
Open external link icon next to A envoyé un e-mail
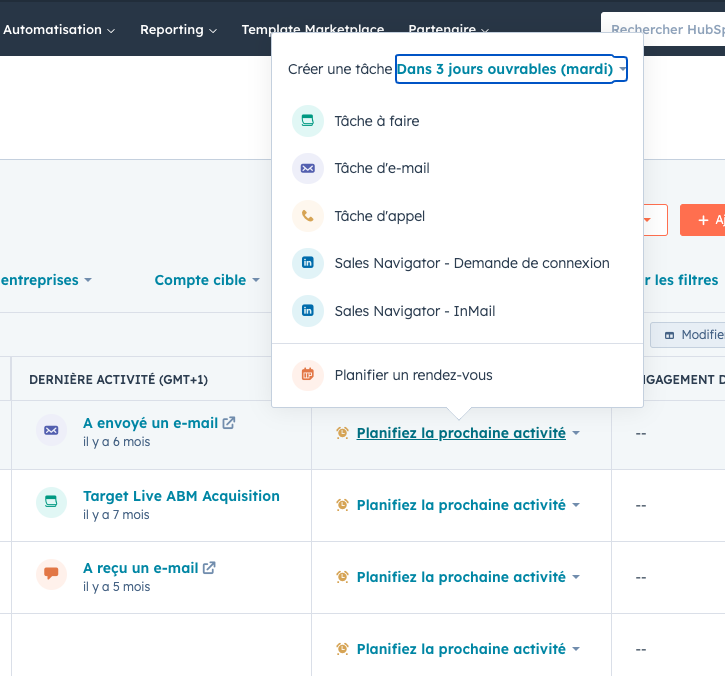(x=229, y=423)
